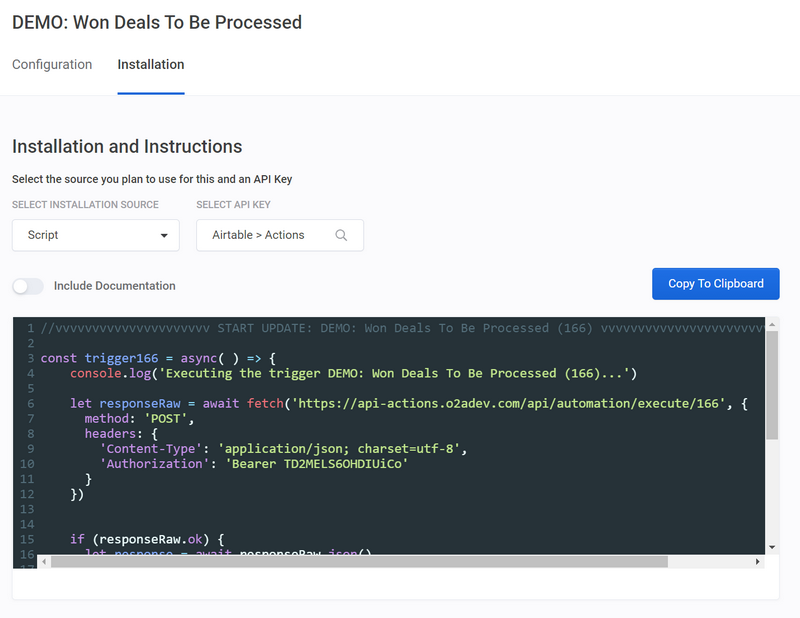
Task: Click line number 3 in the gutter
Action: tap(31, 358)
